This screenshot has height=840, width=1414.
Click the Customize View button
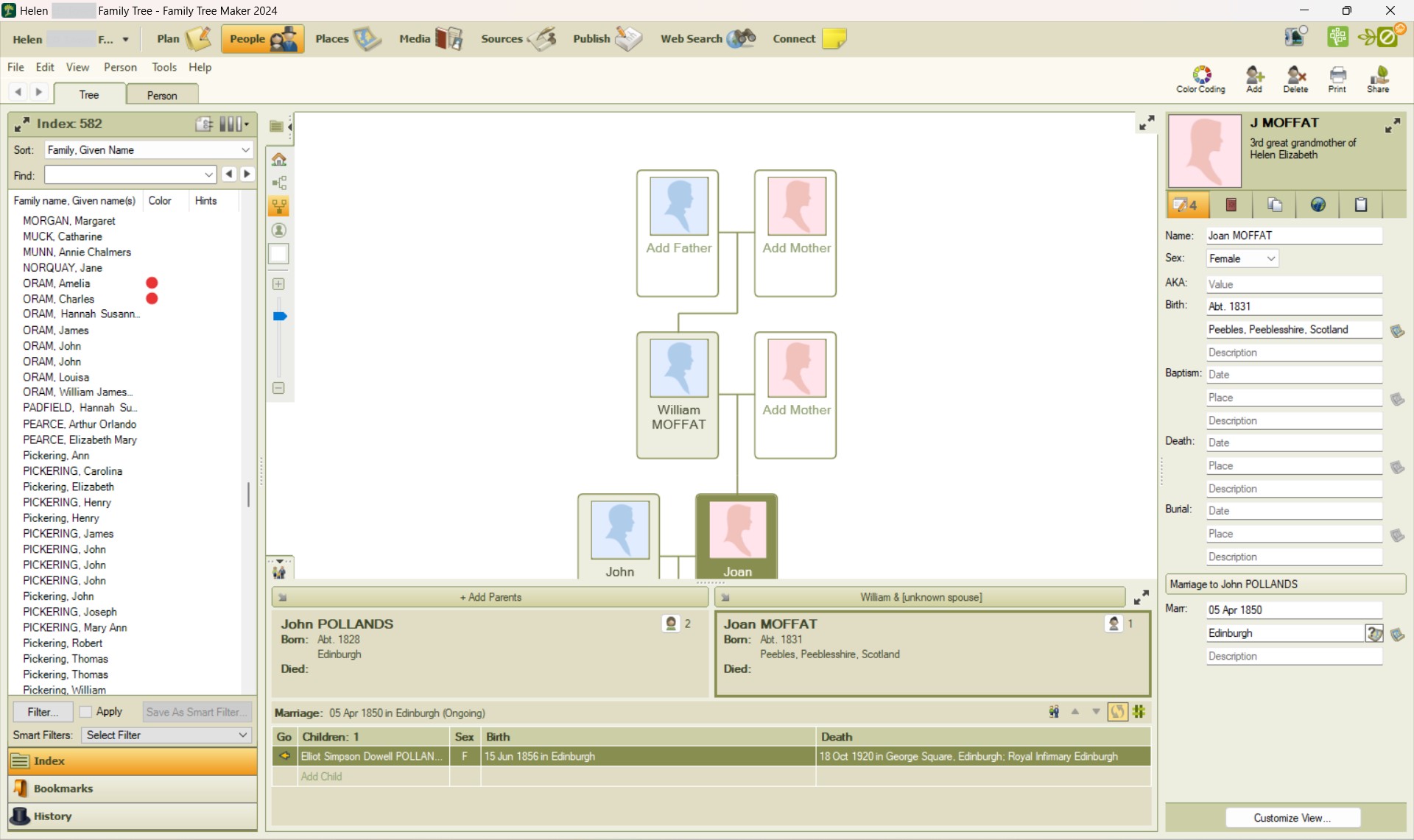point(1292,817)
